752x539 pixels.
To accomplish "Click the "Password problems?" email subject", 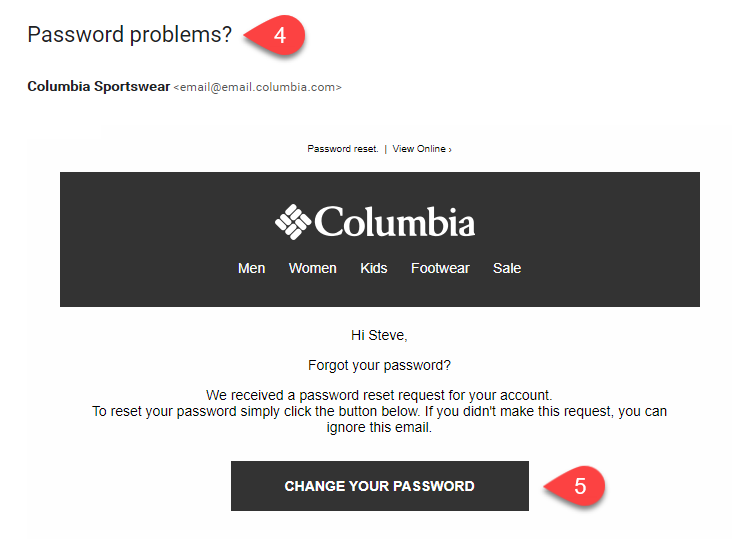I will pyautogui.click(x=129, y=35).
